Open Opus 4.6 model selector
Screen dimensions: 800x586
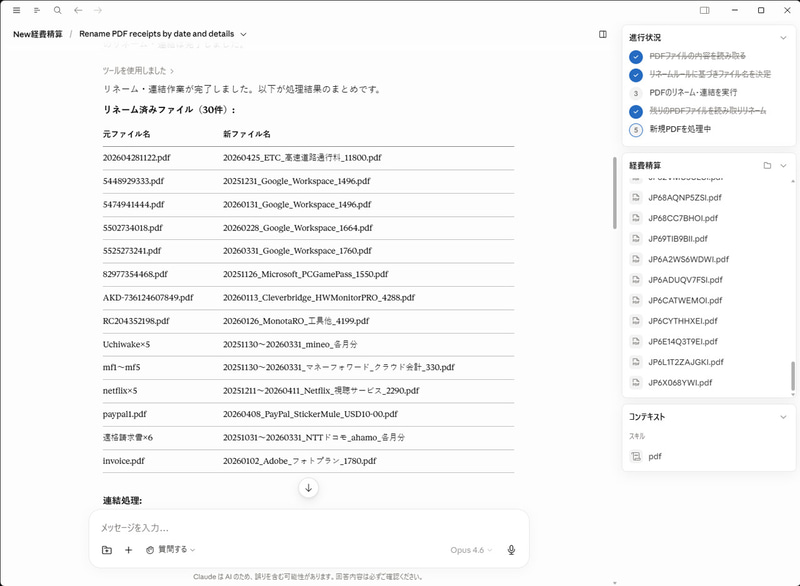pyautogui.click(x=471, y=550)
